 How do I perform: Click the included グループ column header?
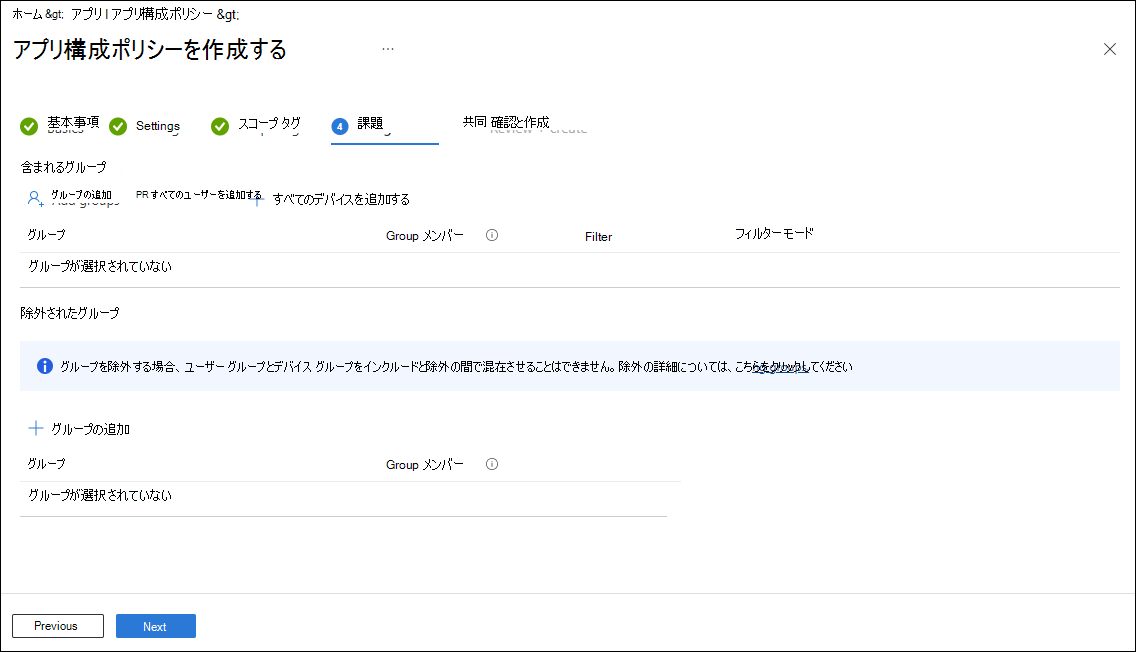point(46,235)
